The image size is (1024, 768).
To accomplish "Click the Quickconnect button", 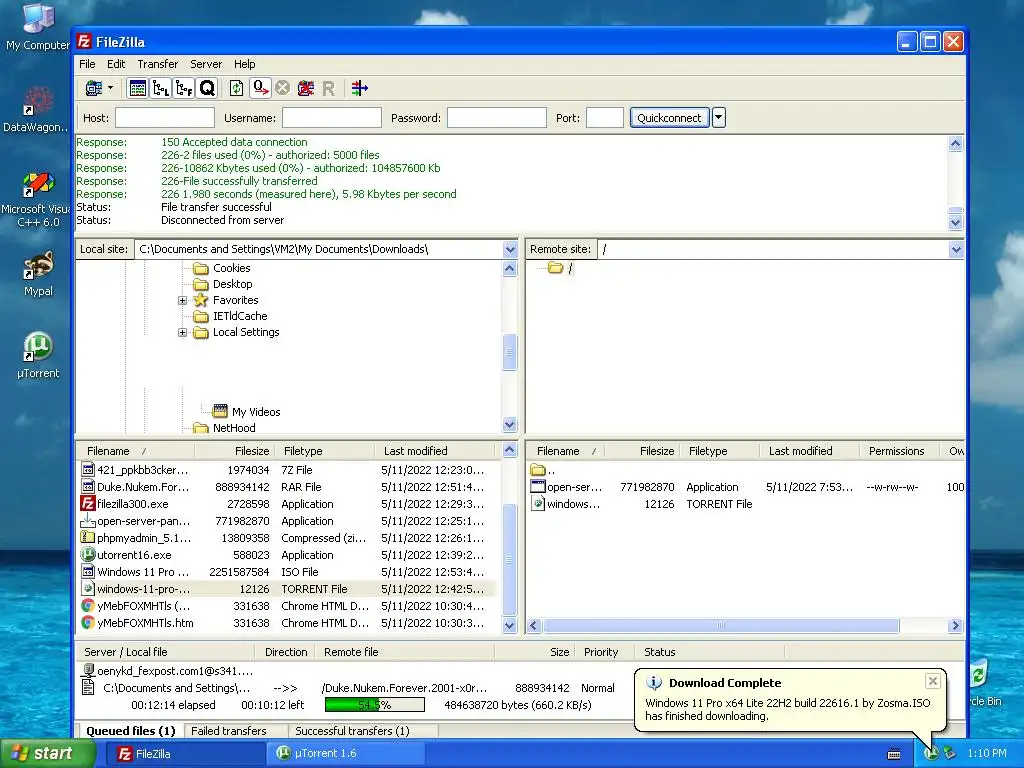I will tap(669, 118).
